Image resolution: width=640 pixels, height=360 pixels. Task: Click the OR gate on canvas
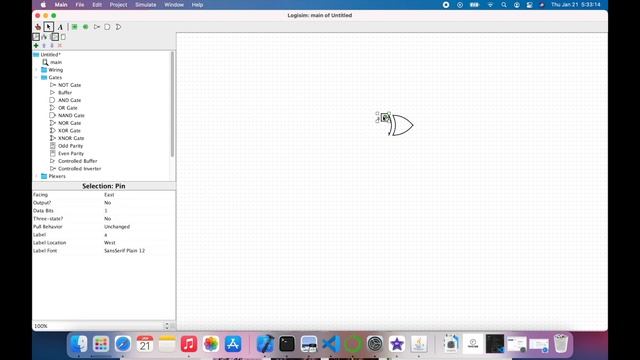(401, 125)
